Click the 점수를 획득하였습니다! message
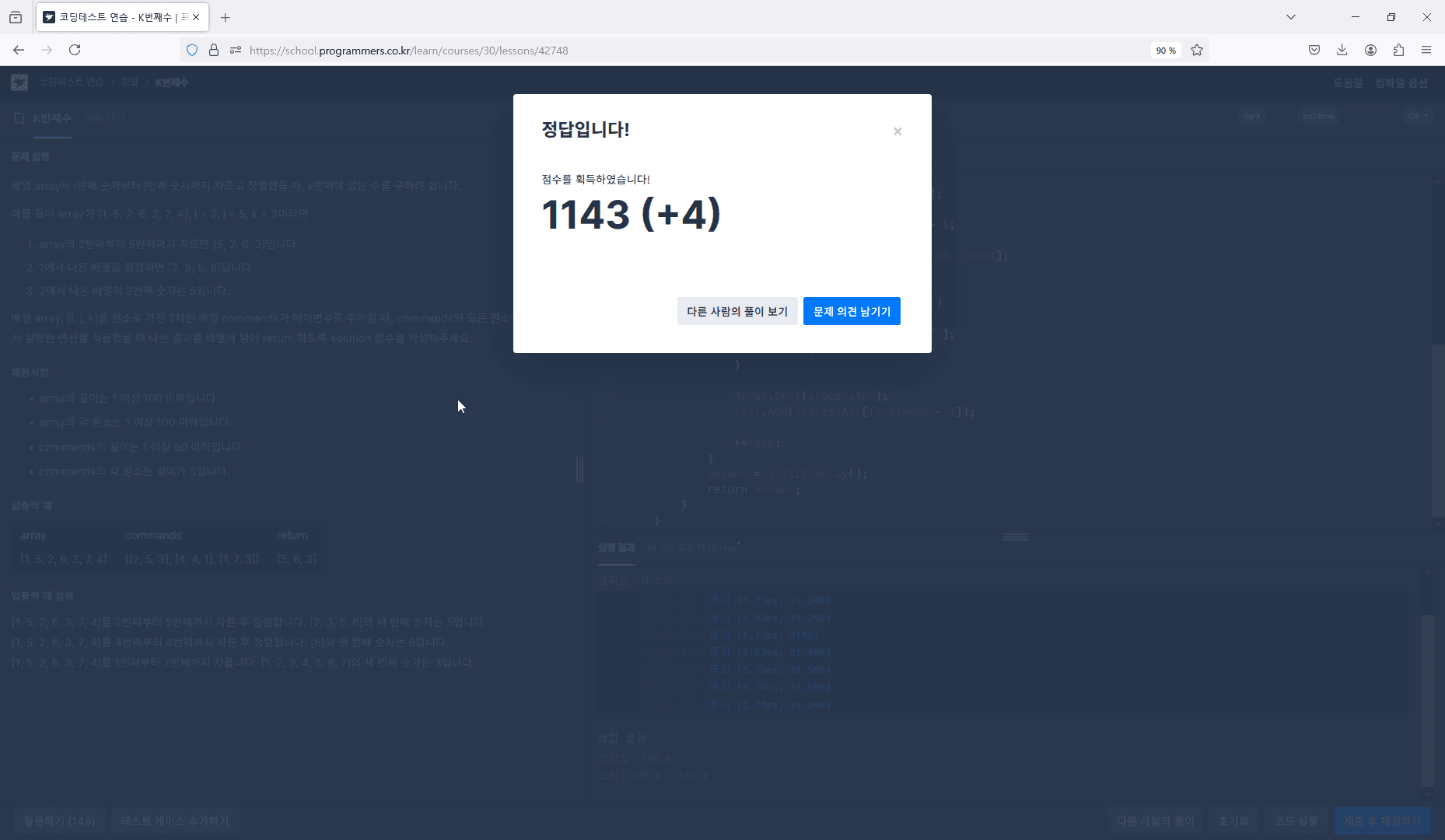The image size is (1445, 840). [x=596, y=179]
